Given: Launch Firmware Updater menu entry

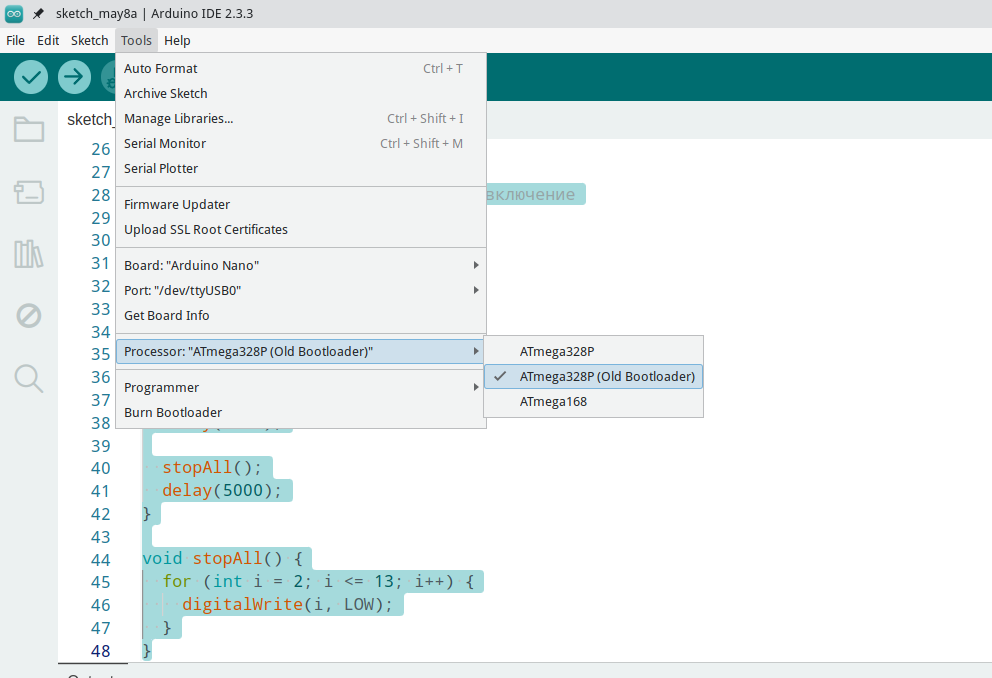Looking at the screenshot, I should (x=301, y=204).
